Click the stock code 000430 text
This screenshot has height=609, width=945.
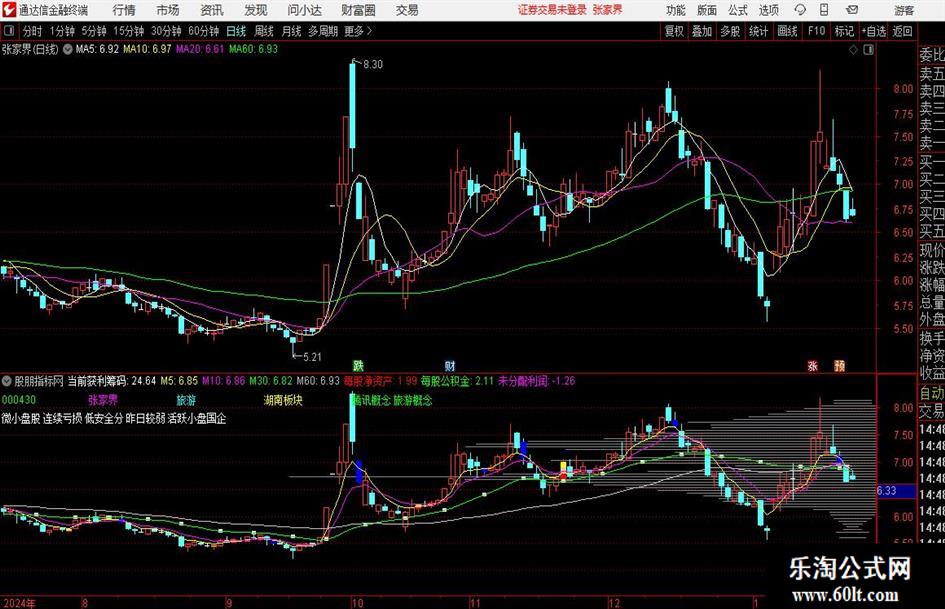click(x=19, y=400)
